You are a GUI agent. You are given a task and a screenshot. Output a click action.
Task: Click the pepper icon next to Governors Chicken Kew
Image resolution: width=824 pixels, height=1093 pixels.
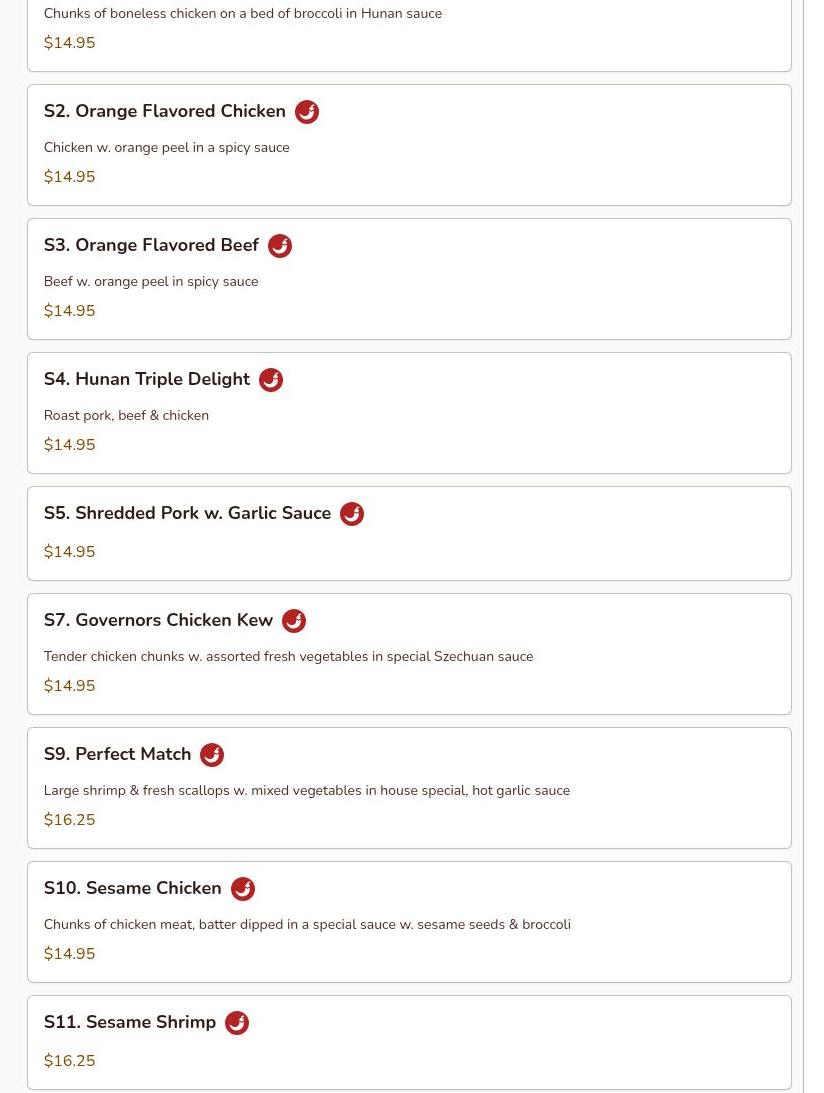(x=294, y=620)
